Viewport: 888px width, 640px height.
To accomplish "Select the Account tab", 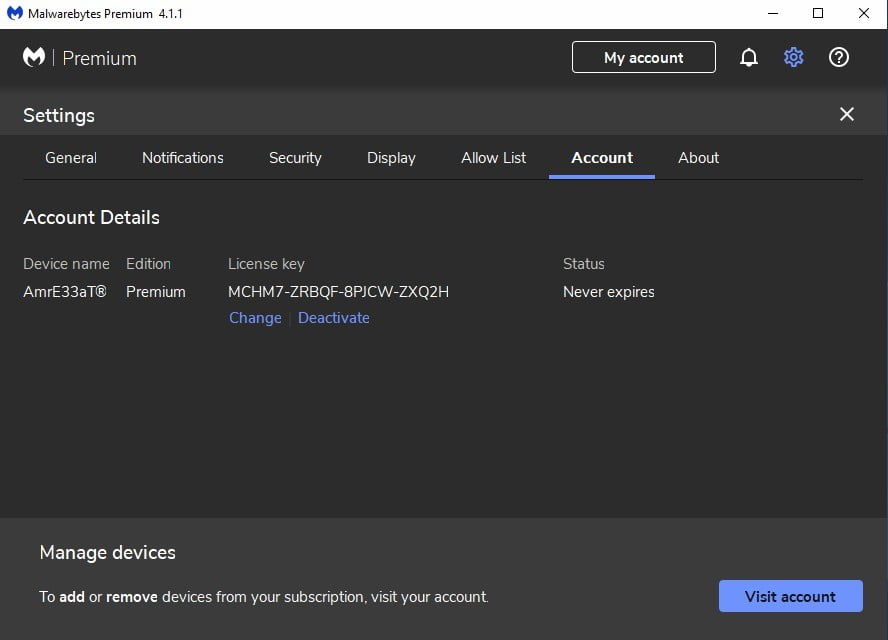I will [602, 158].
